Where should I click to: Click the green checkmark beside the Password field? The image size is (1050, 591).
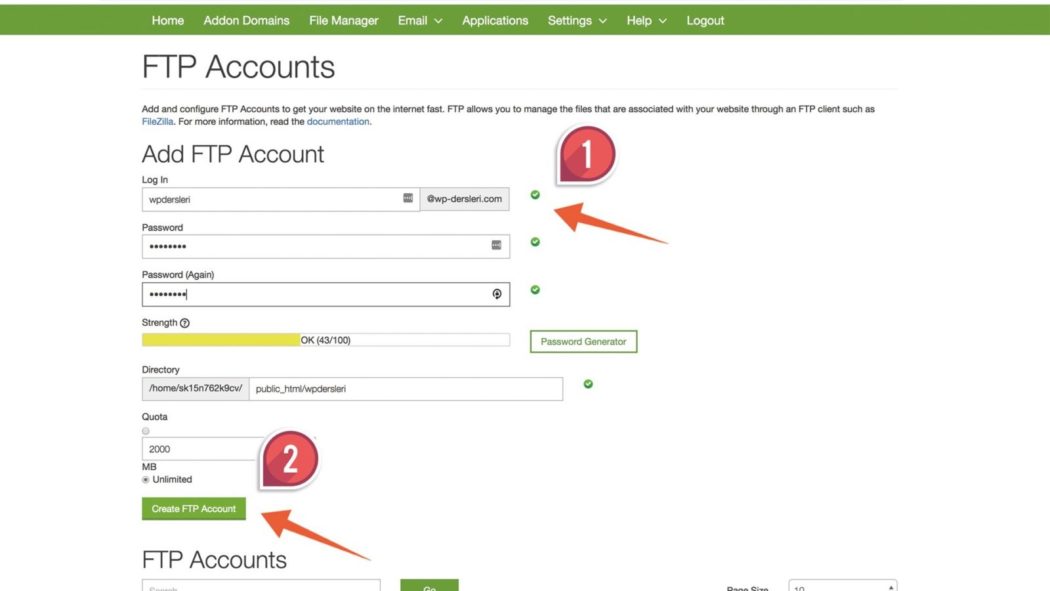[535, 242]
